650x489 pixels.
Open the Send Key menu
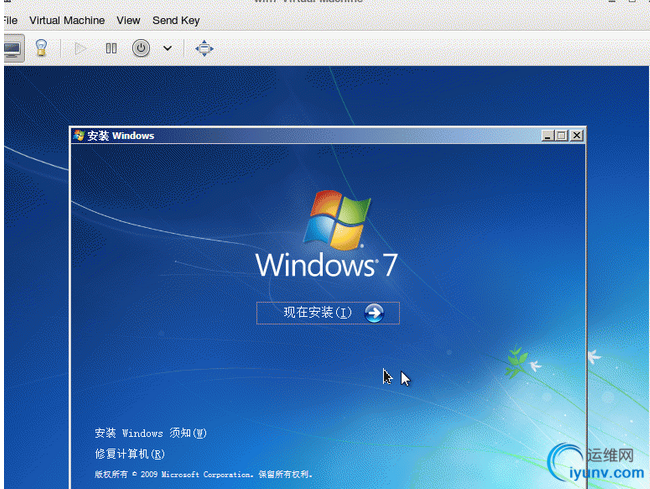pyautogui.click(x=176, y=20)
